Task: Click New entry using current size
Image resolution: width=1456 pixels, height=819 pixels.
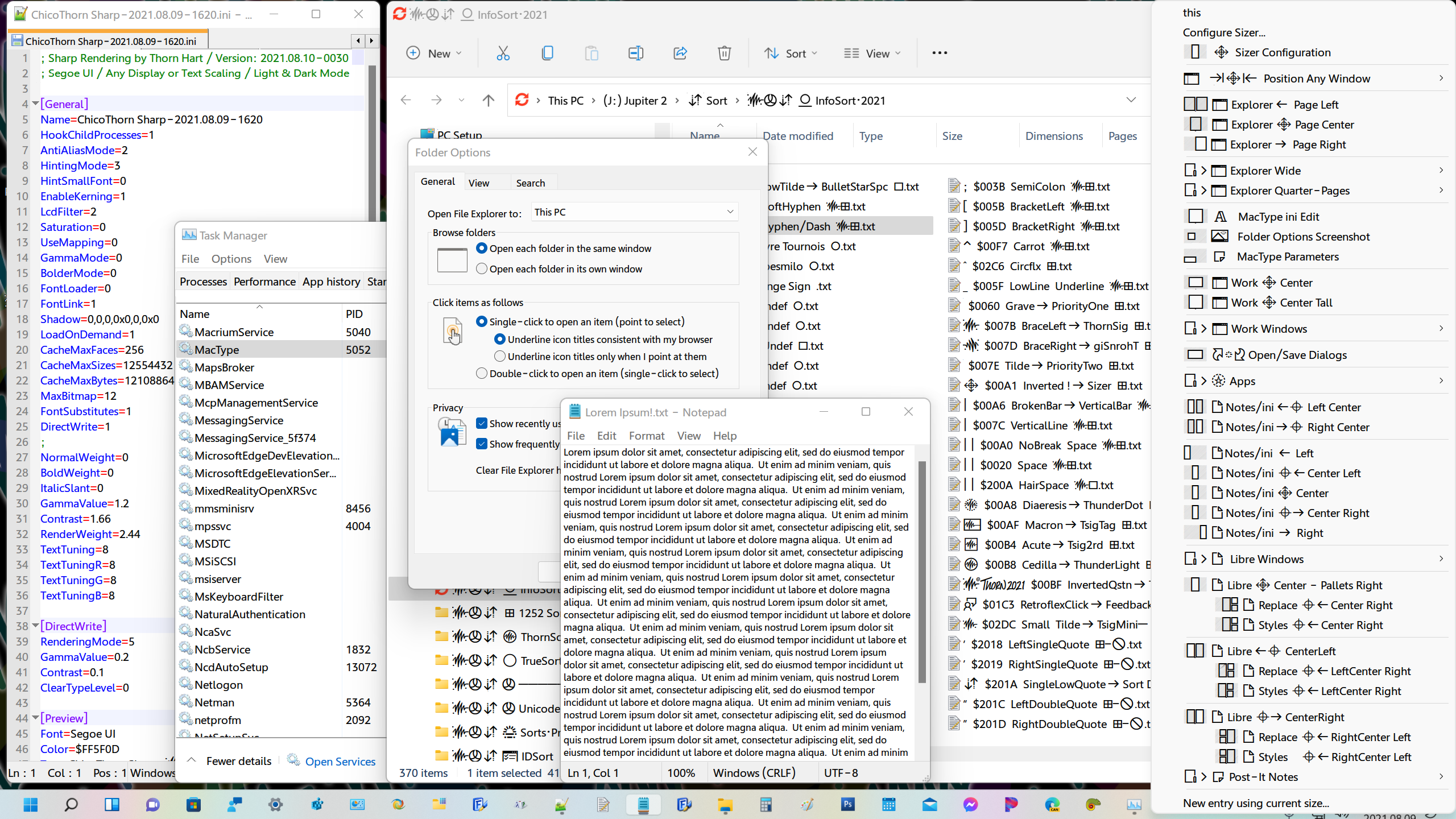Action: (x=1255, y=803)
